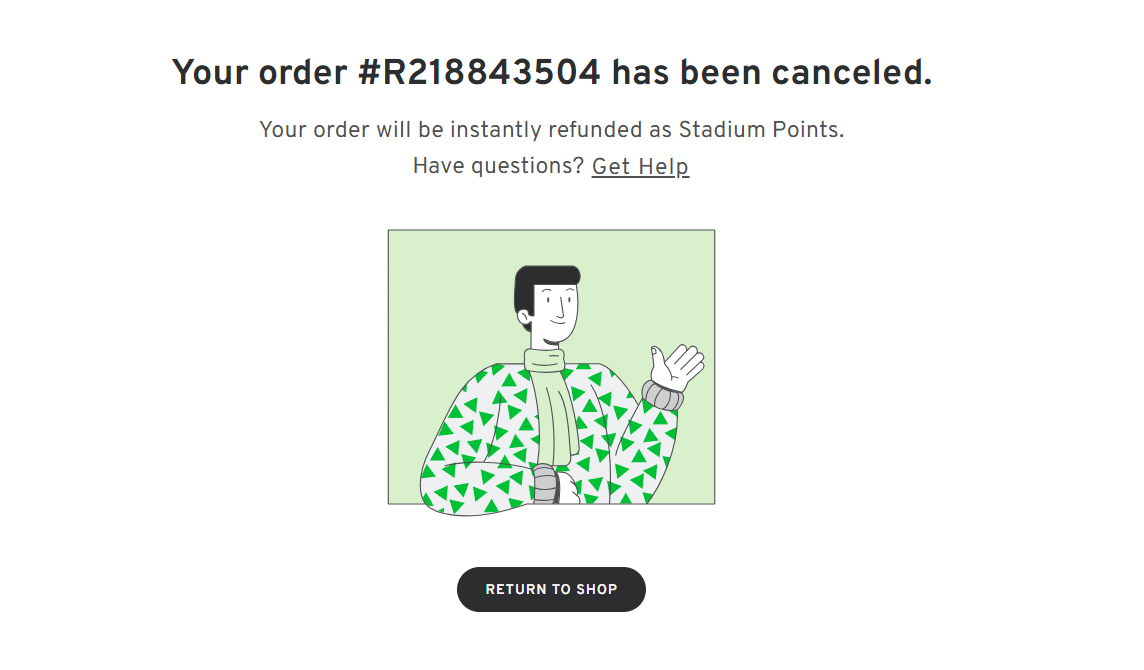
Task: Click the 'Have questions?' text
Action: [498, 166]
